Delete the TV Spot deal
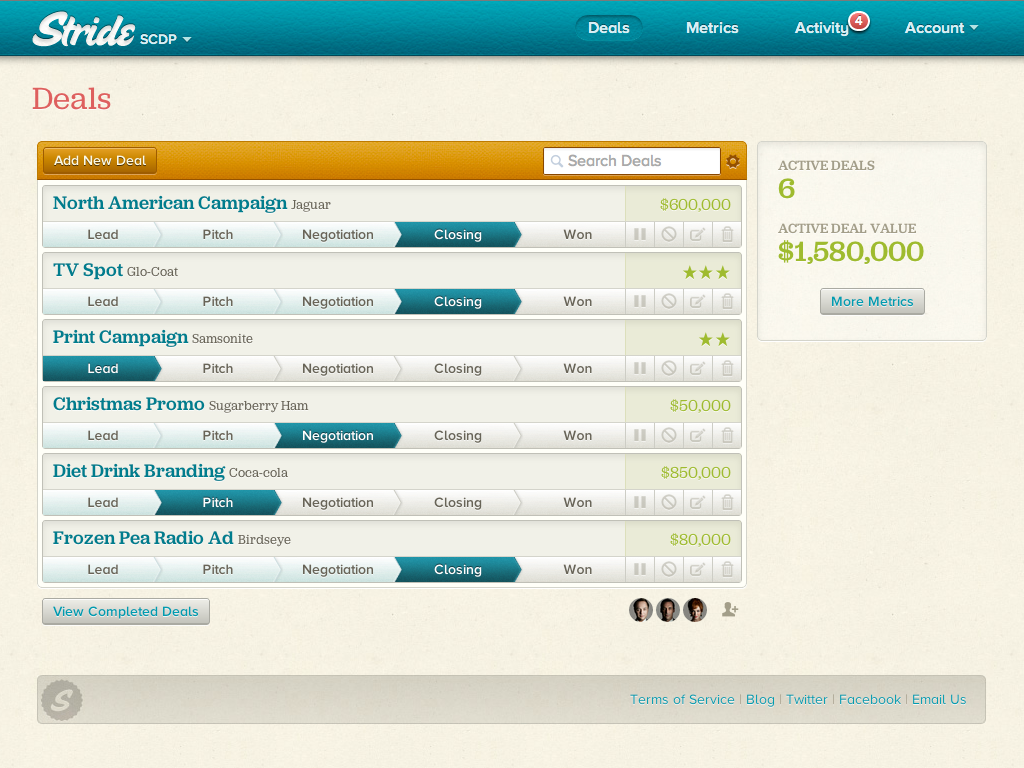This screenshot has height=768, width=1024. click(x=727, y=302)
